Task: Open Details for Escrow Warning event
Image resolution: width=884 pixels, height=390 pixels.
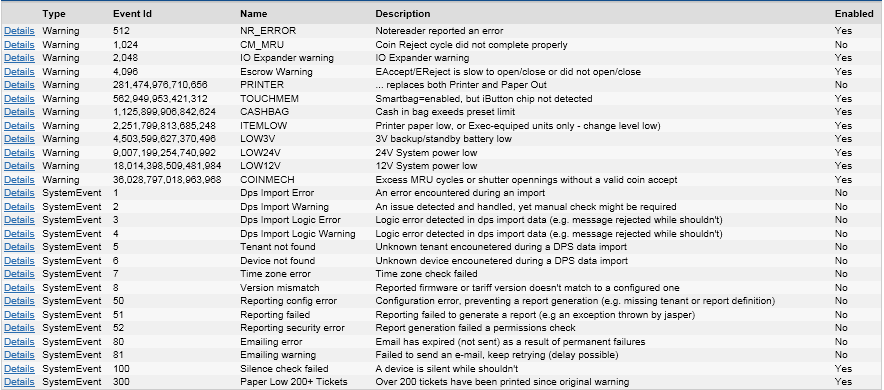Action: pos(19,72)
